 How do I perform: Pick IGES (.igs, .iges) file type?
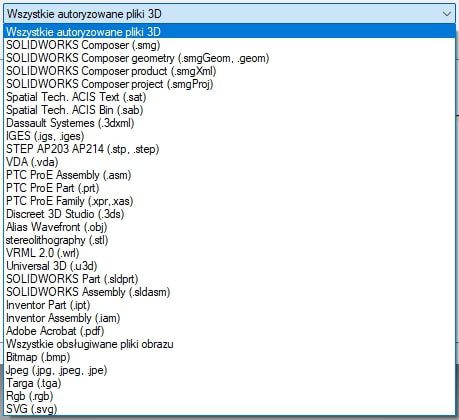(x=229, y=136)
